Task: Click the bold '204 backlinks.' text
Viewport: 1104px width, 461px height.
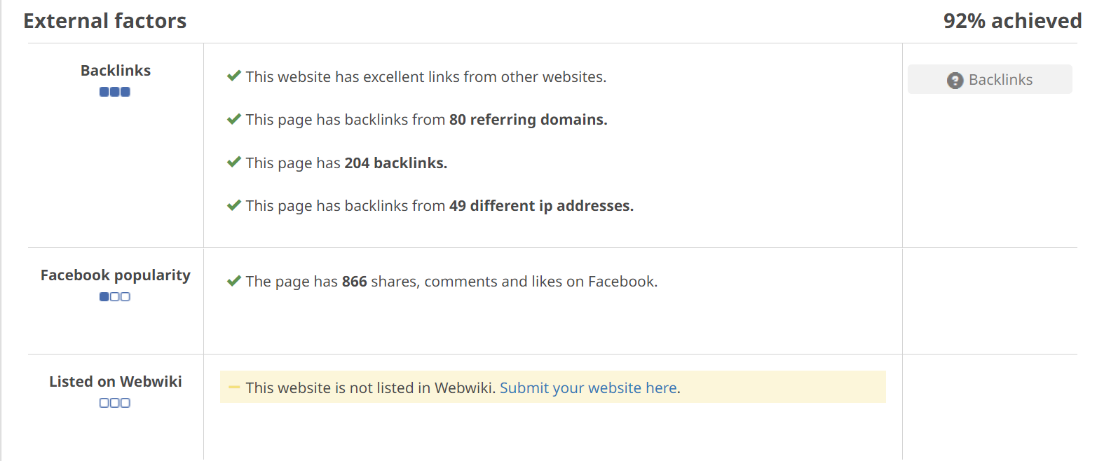Action: (x=395, y=163)
